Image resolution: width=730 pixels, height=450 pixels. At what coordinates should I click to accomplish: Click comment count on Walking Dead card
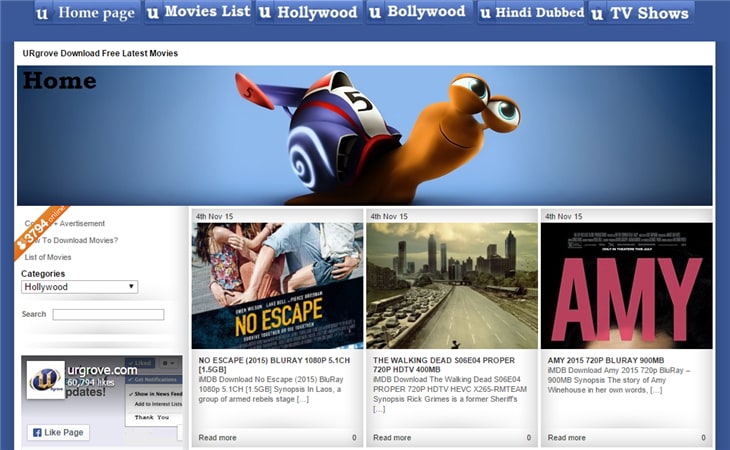tap(529, 437)
